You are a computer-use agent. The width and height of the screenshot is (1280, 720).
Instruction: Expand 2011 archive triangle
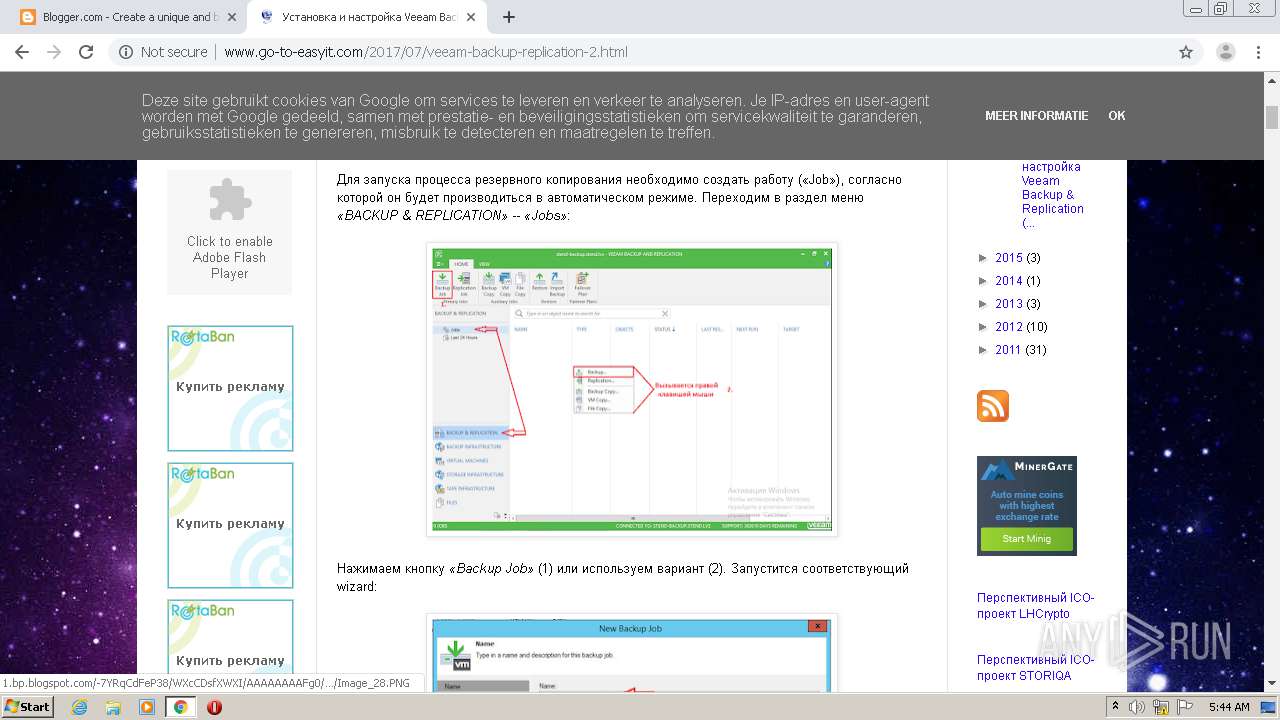click(x=984, y=350)
